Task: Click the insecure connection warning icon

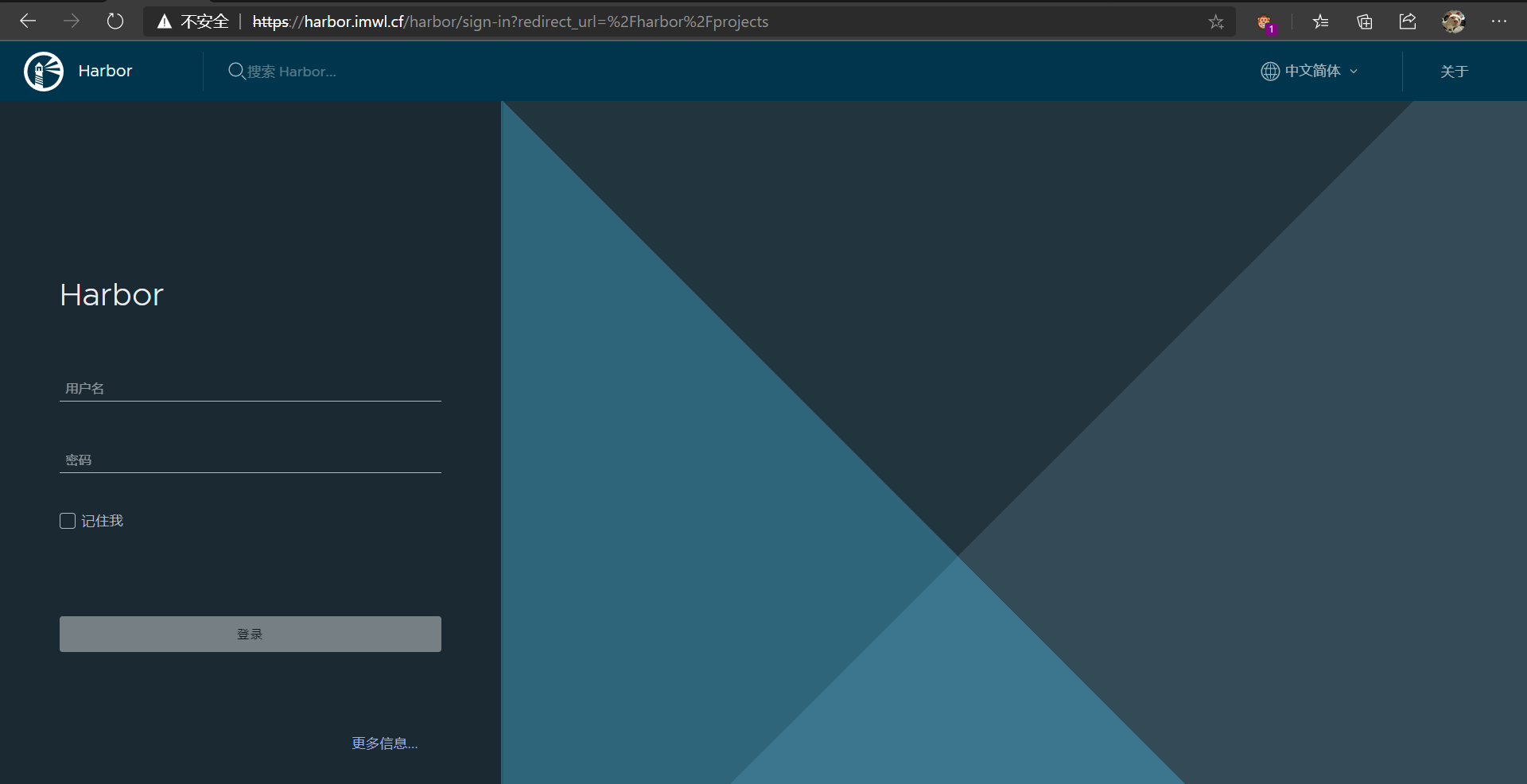Action: click(x=165, y=21)
